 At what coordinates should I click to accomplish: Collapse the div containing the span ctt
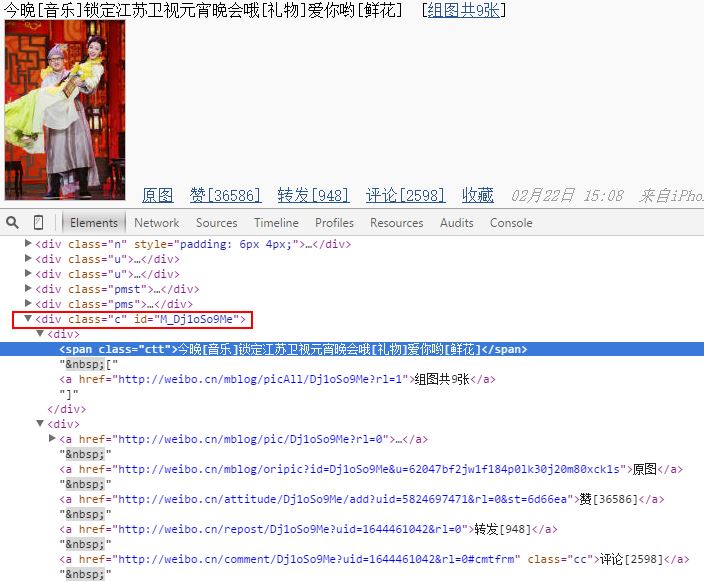pos(40,334)
